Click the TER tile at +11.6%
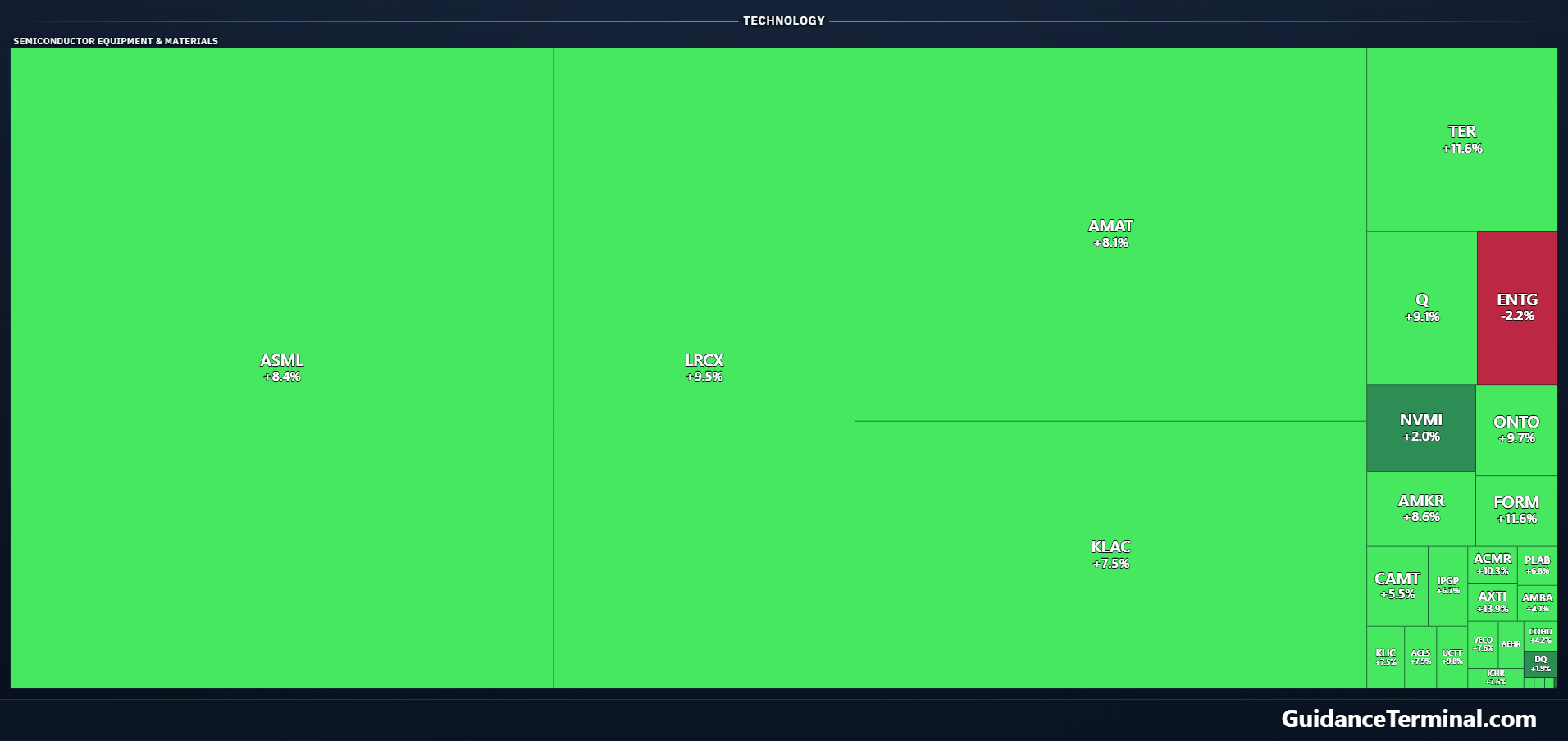Viewport: 1568px width, 741px height. [x=1462, y=140]
